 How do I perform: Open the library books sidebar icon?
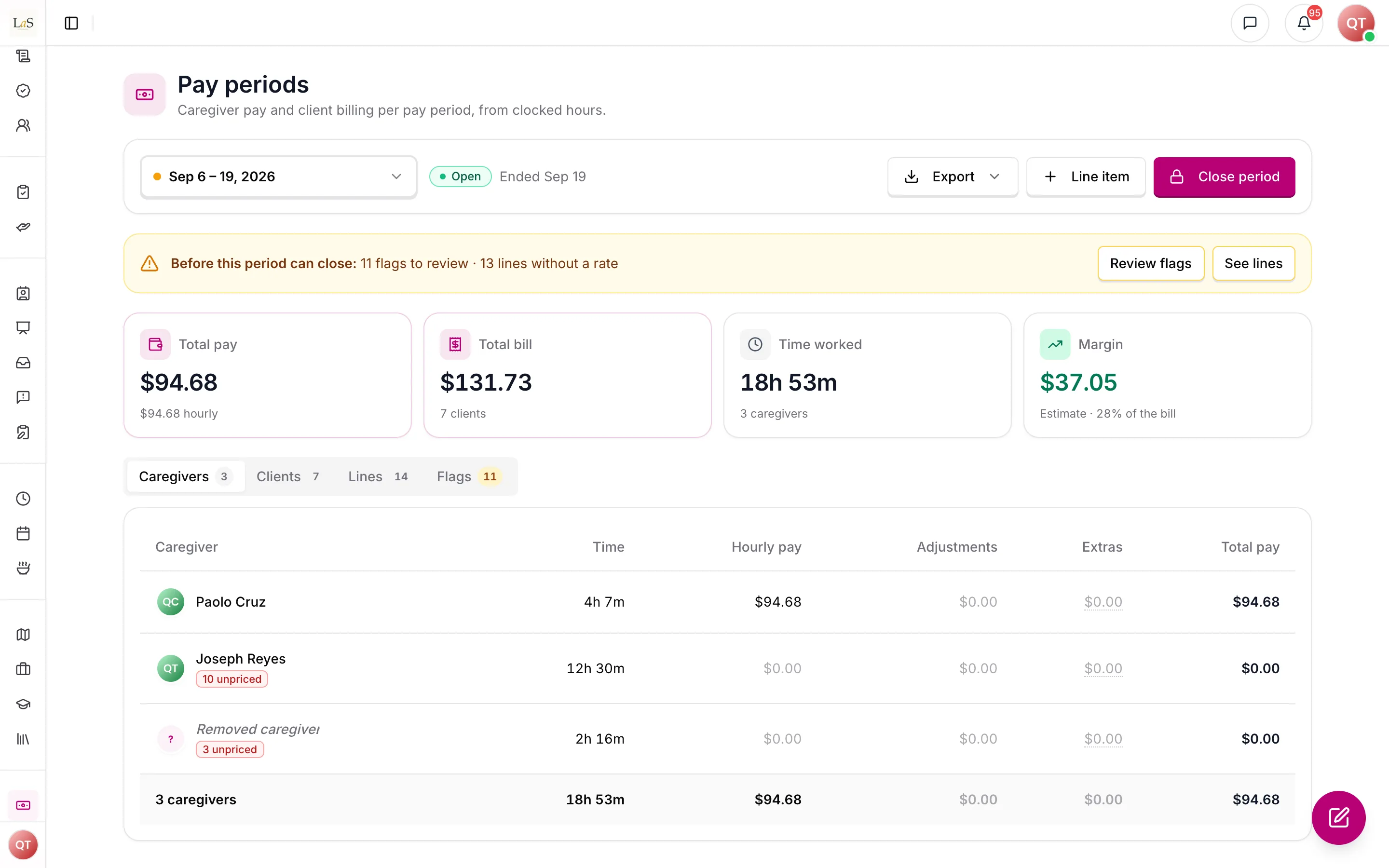[23, 739]
